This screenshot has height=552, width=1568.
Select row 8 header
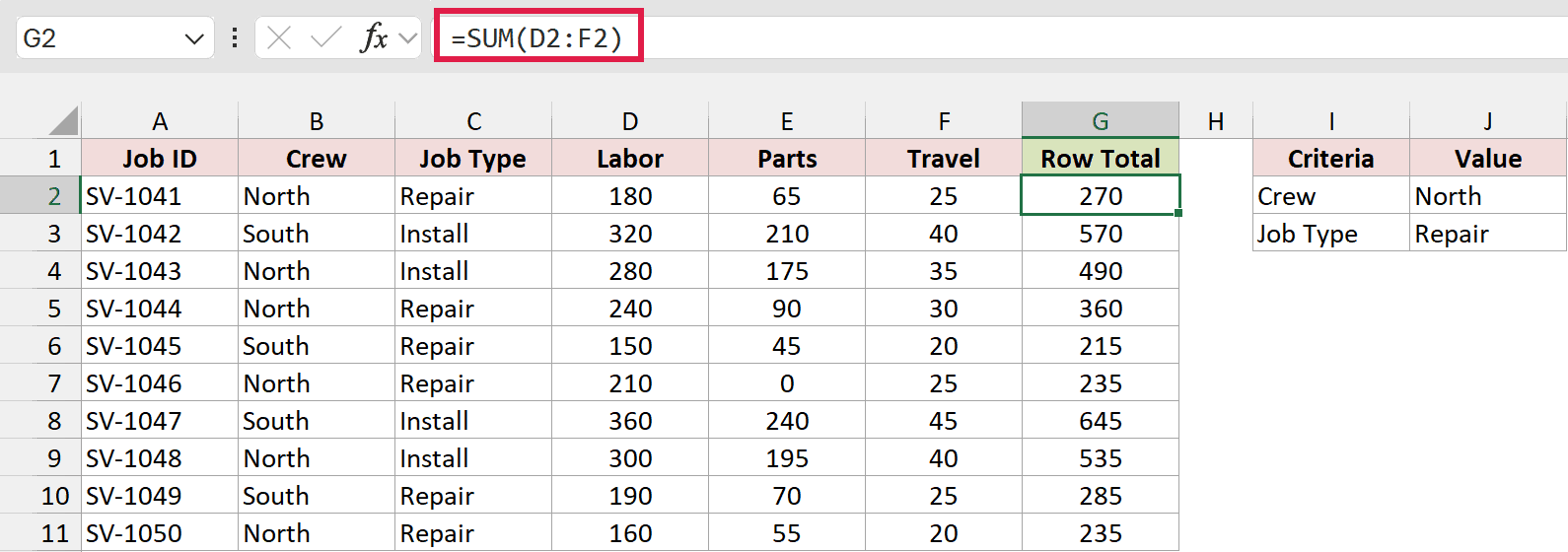[x=40, y=420]
